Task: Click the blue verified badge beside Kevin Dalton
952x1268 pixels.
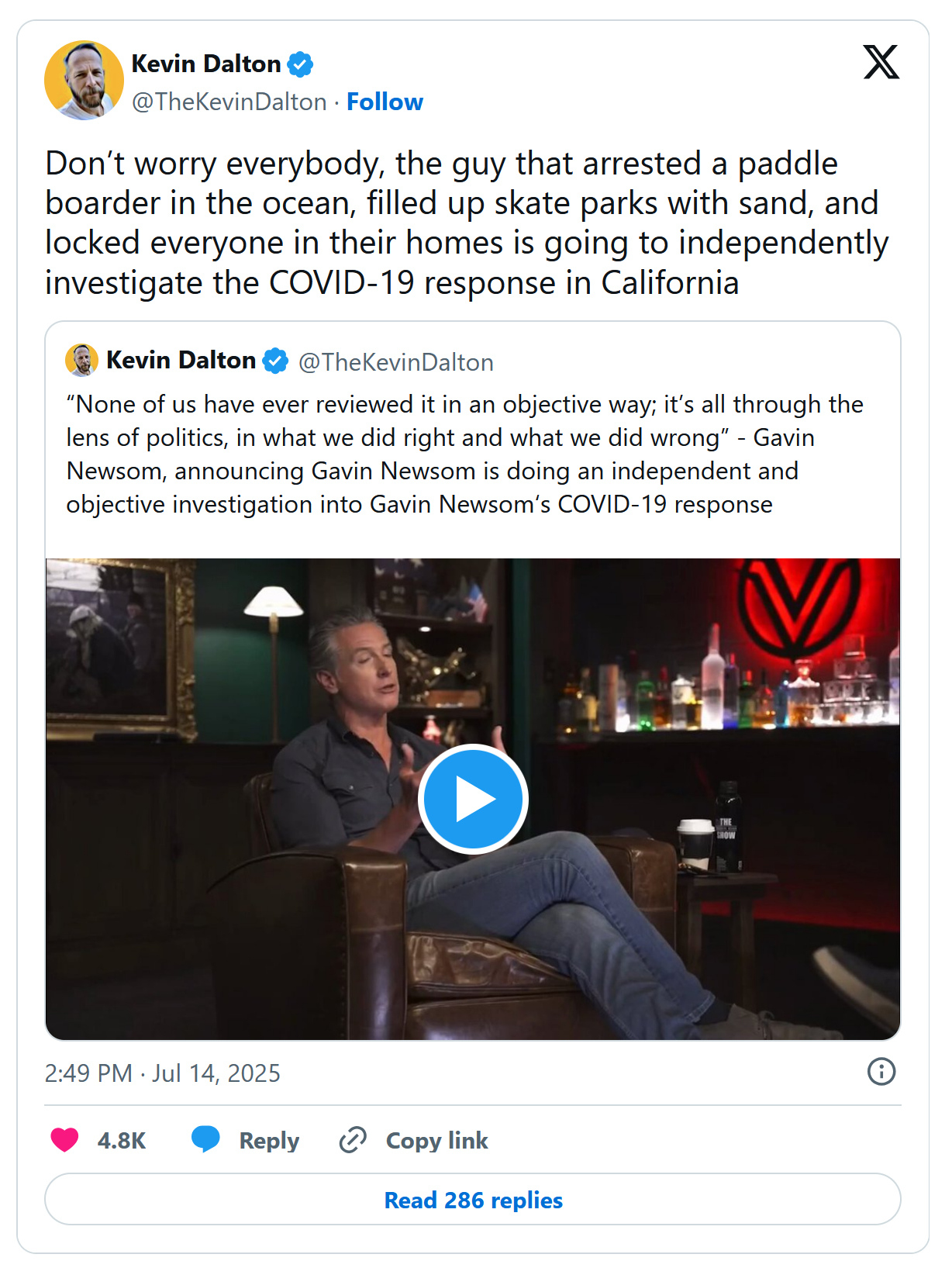Action: (x=300, y=64)
